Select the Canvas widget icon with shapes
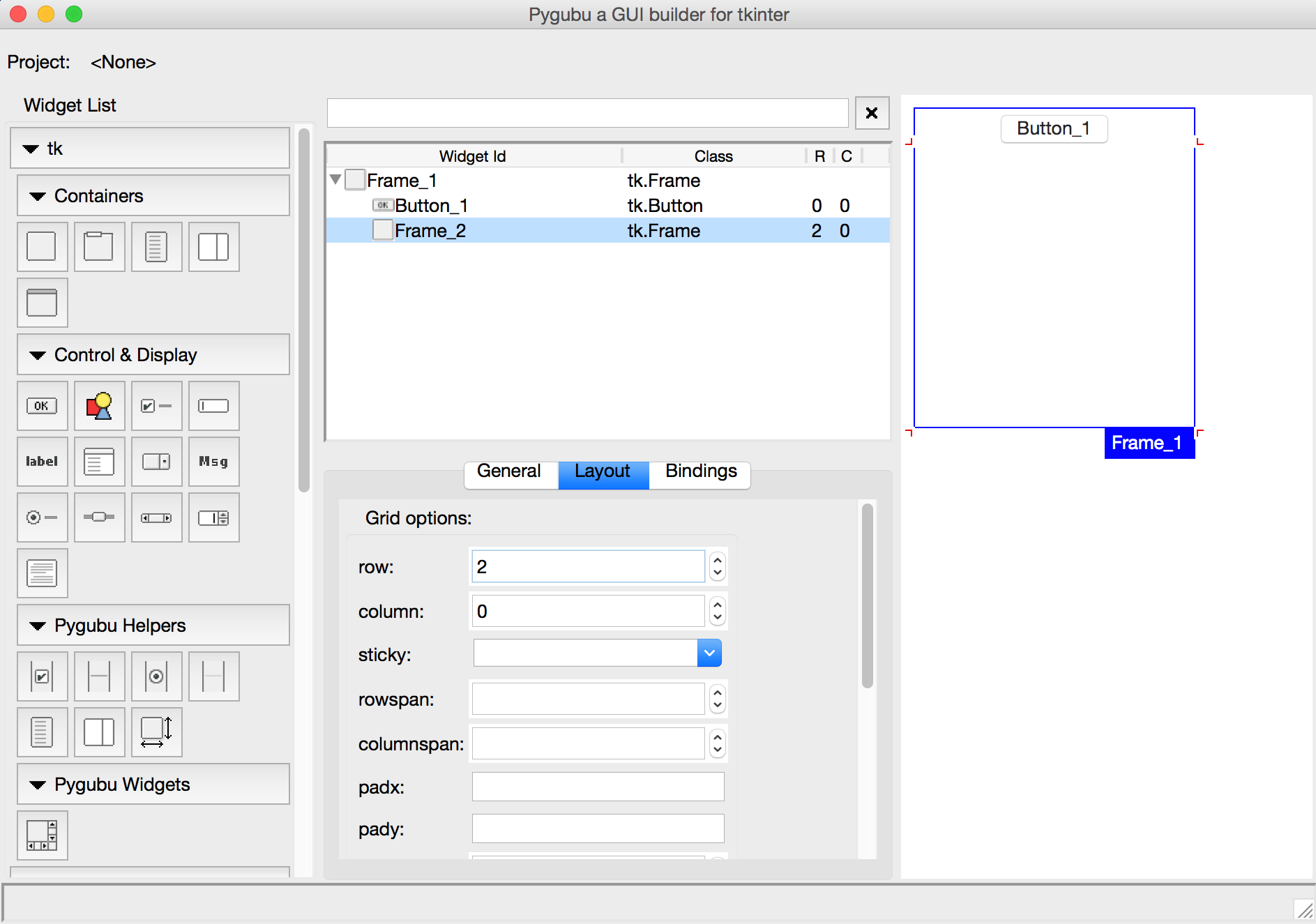 [99, 406]
